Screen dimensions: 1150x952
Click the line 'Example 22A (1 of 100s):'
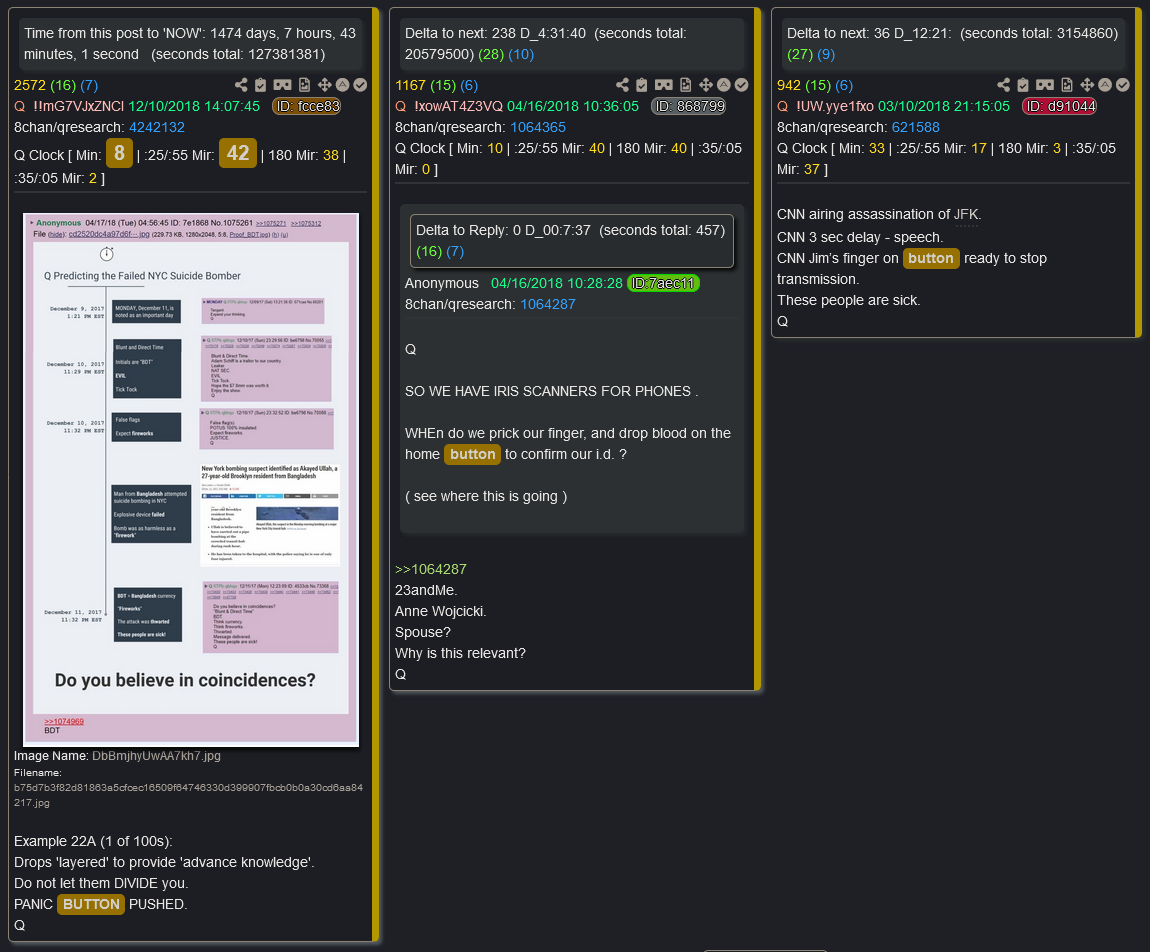tap(93, 841)
